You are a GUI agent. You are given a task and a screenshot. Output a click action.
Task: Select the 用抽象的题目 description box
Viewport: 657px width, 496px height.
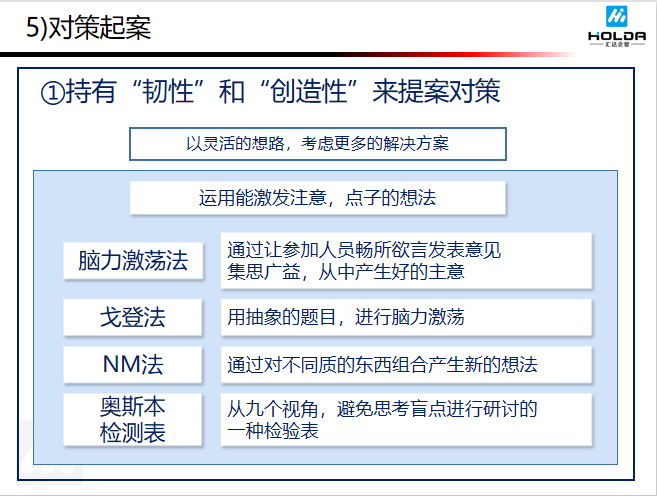[406, 317]
